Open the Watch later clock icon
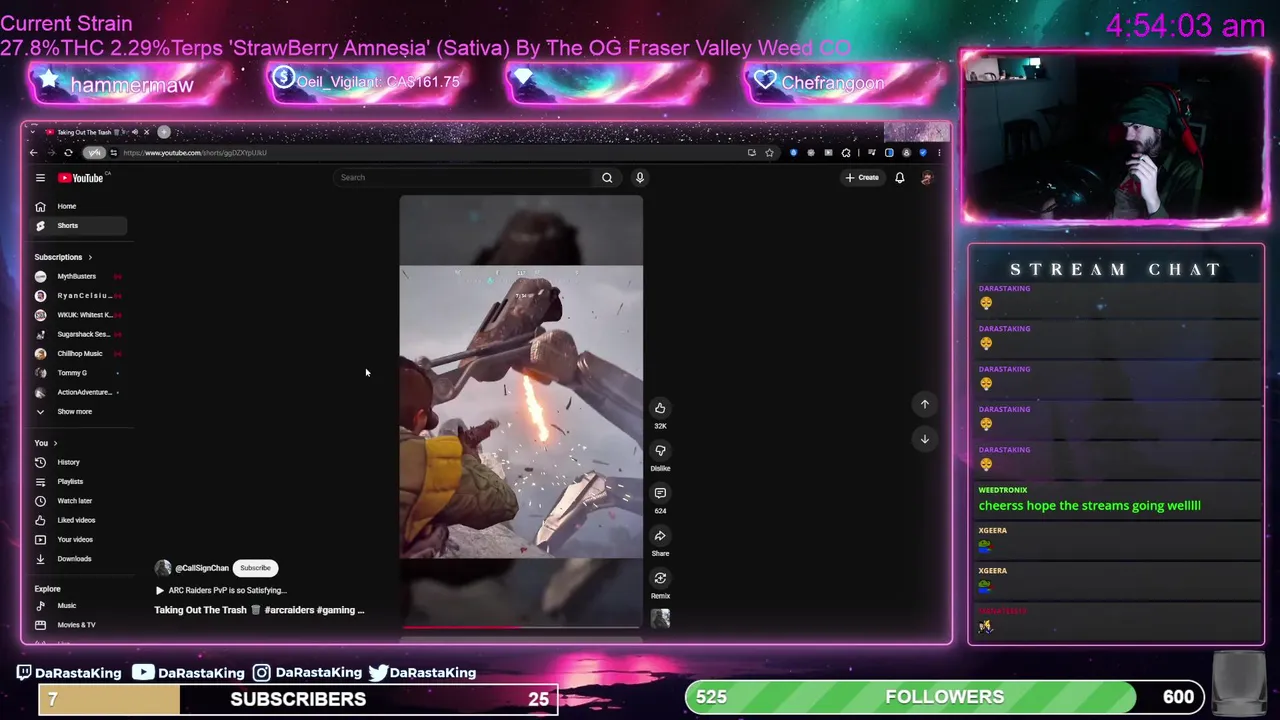 point(40,501)
